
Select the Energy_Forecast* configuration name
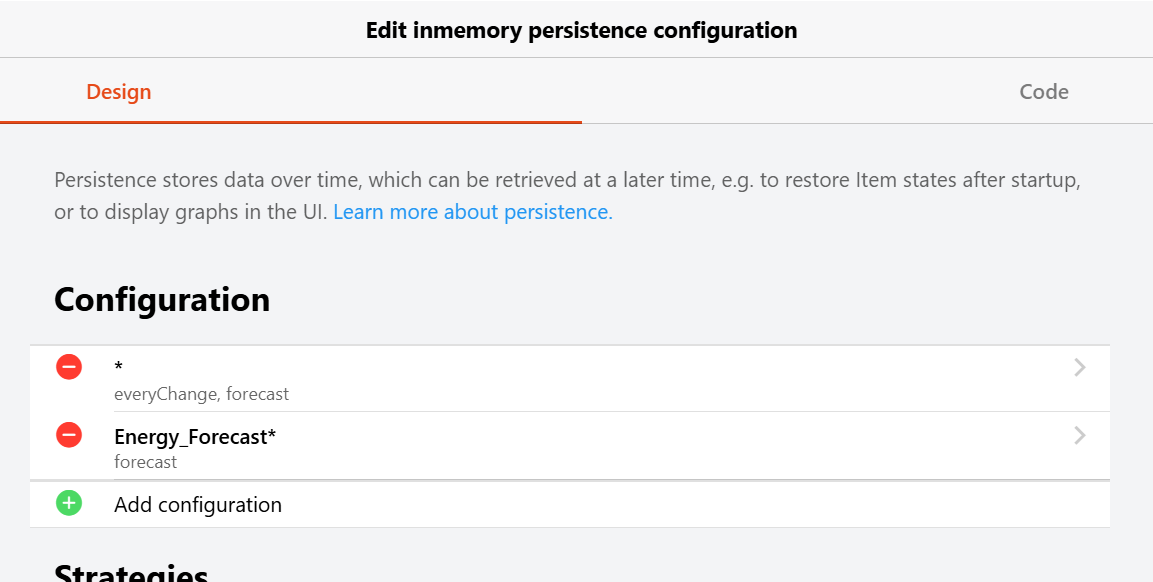(x=195, y=437)
